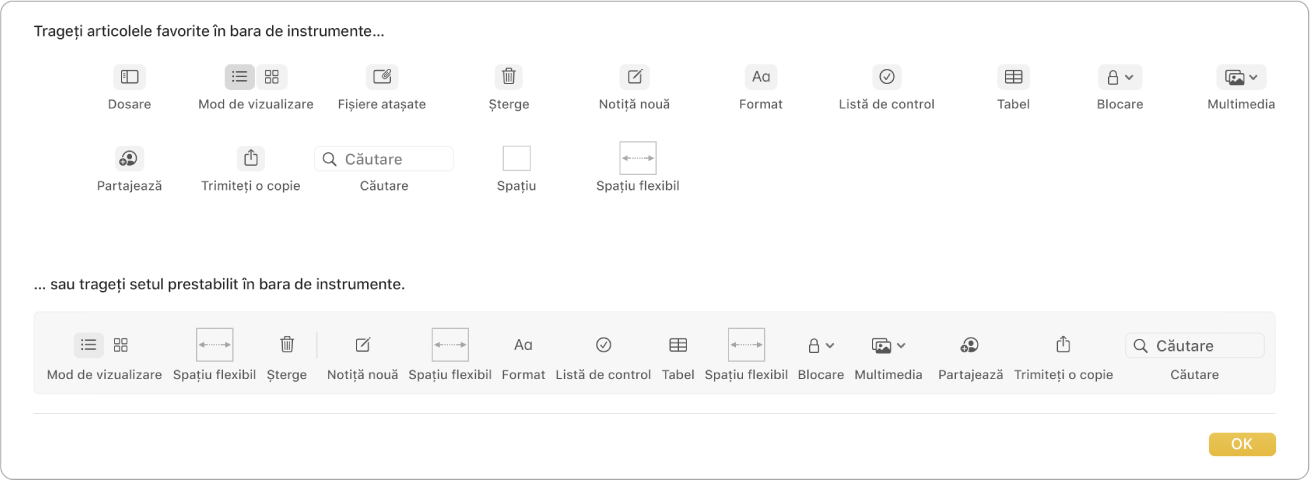Click the Dosare sidebar icon
Viewport: 1311px width, 481px height.
click(x=129, y=76)
